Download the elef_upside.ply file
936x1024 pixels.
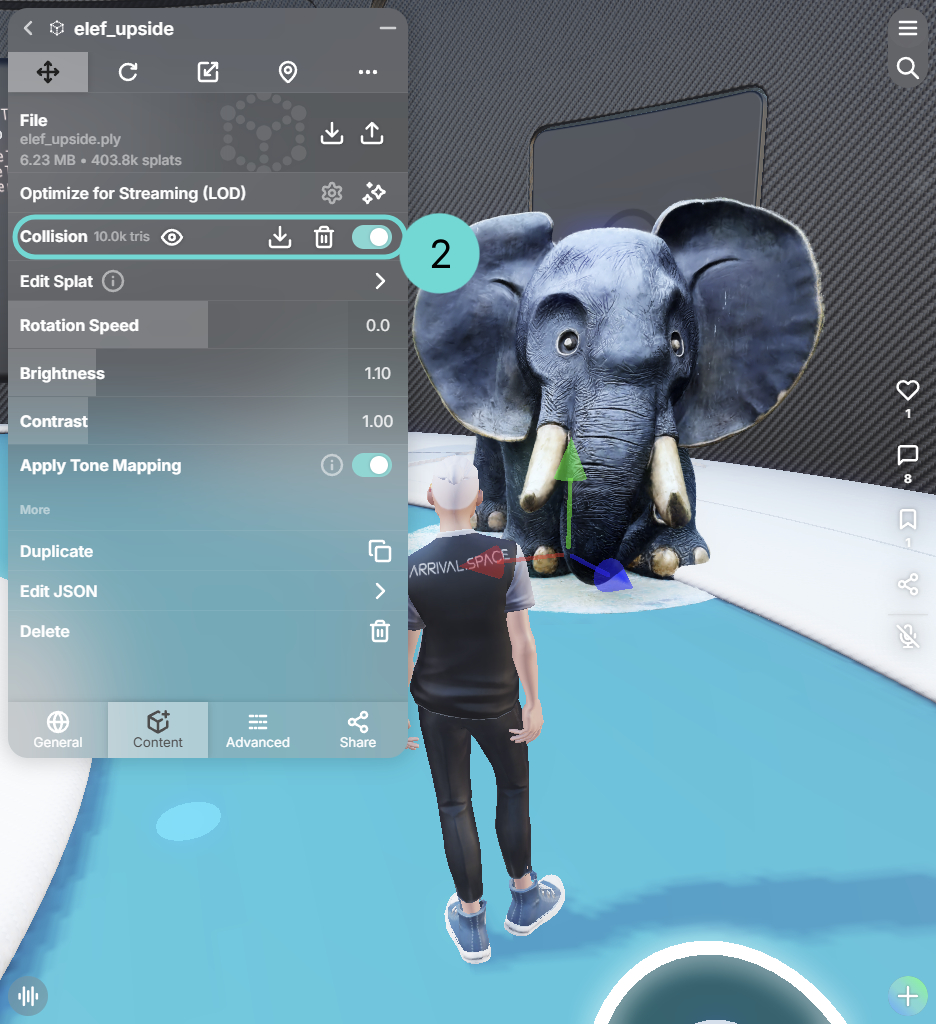pyautogui.click(x=332, y=133)
